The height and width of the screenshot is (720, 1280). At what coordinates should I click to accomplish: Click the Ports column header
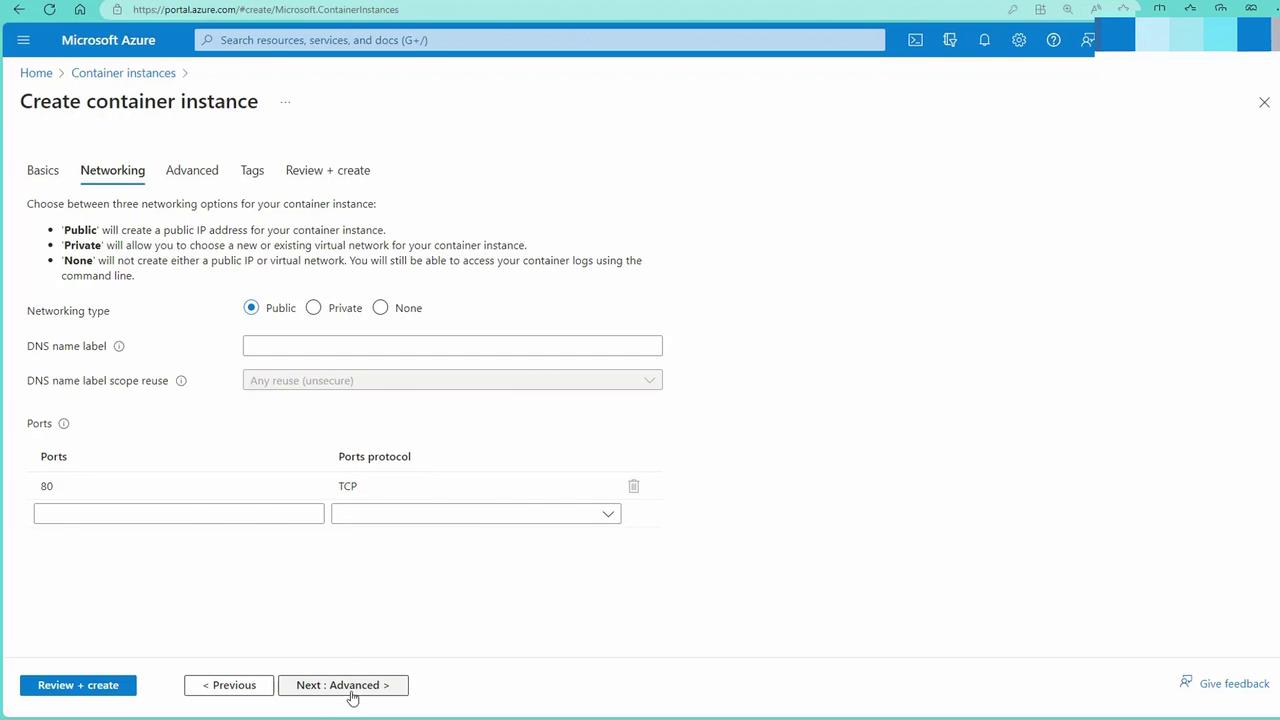(x=54, y=457)
